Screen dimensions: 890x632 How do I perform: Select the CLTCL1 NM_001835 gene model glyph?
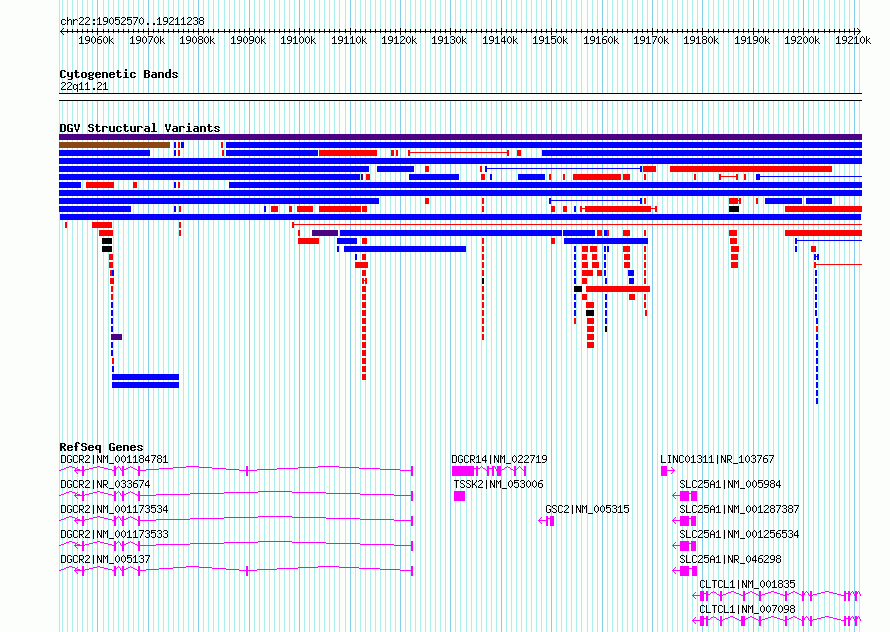(x=776, y=596)
